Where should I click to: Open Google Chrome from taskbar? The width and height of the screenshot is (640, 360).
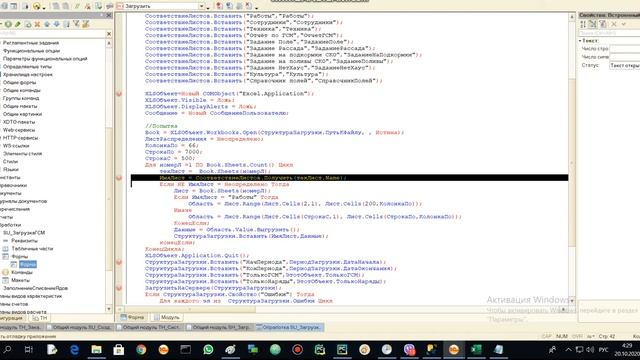(x=141, y=350)
